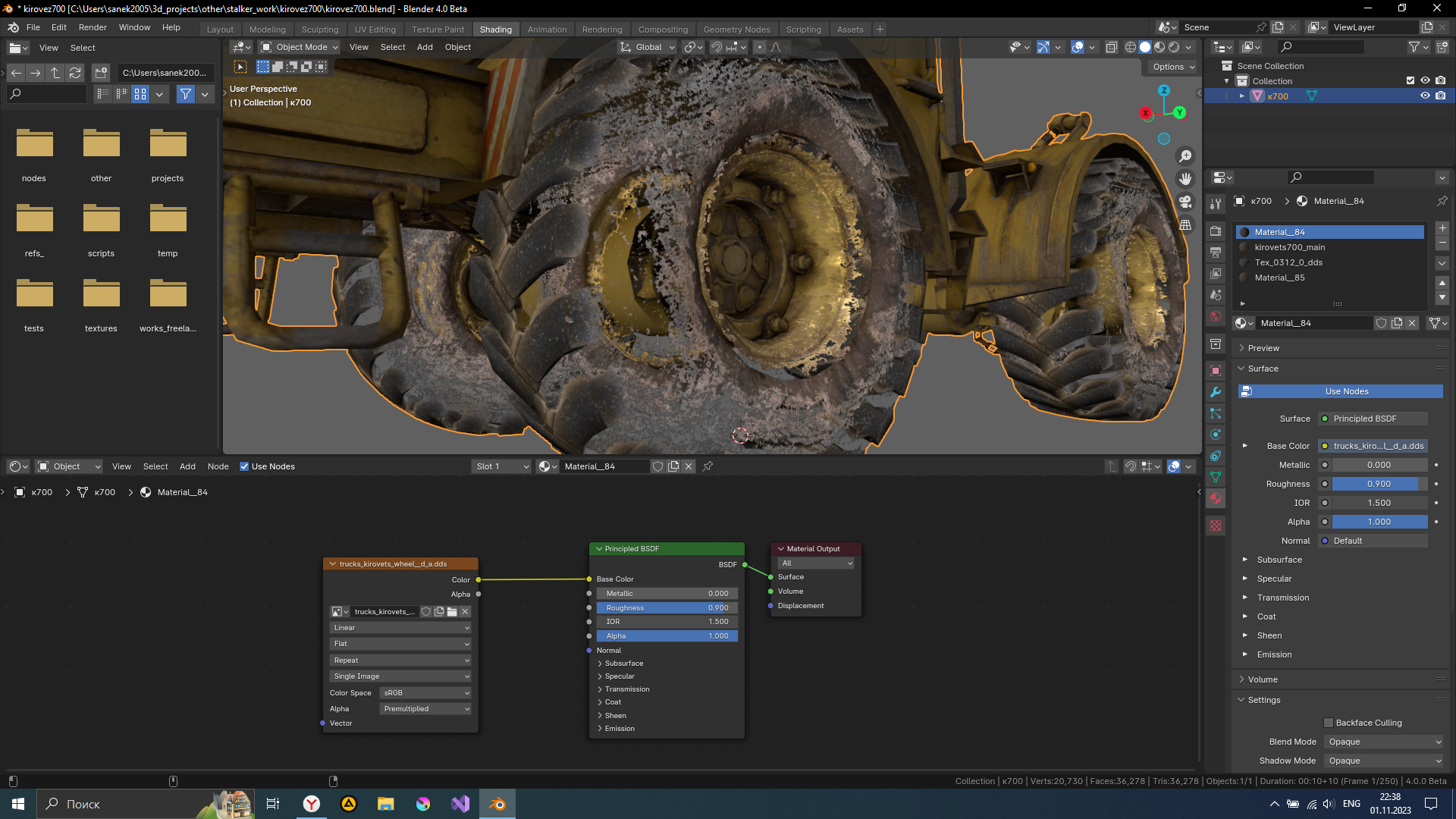Click the Options button in viewport

pyautogui.click(x=1173, y=67)
